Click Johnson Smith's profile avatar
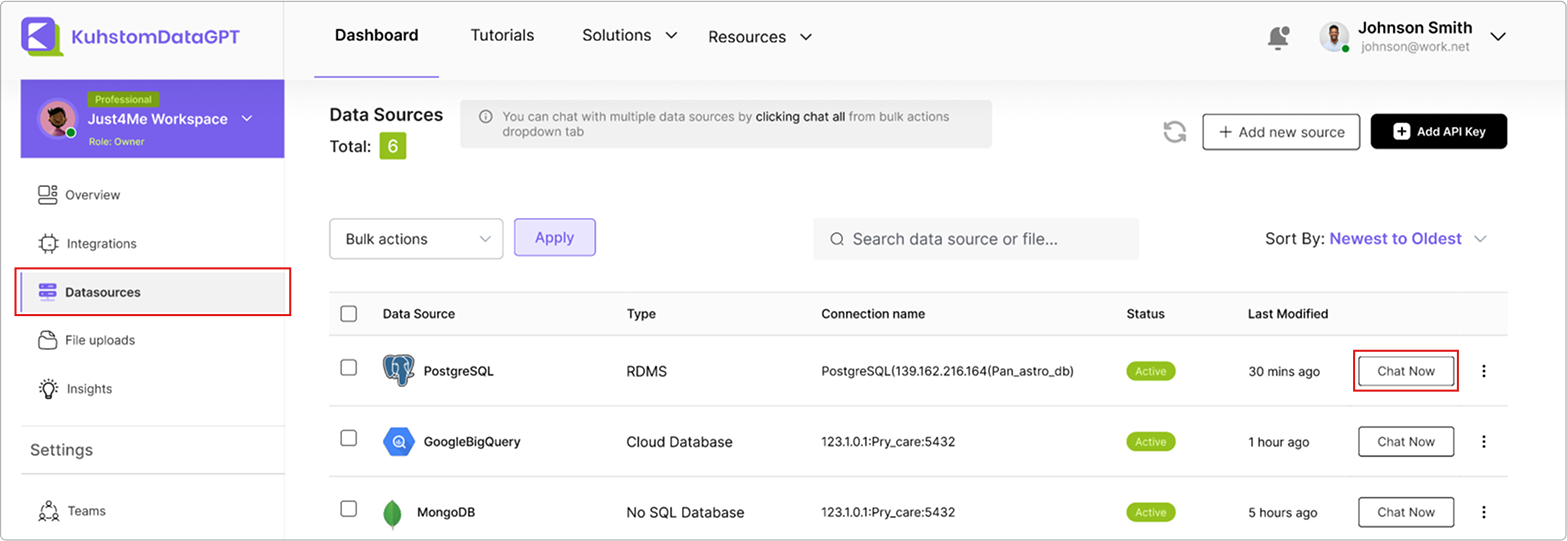Viewport: 1567px width, 541px height. click(x=1334, y=37)
